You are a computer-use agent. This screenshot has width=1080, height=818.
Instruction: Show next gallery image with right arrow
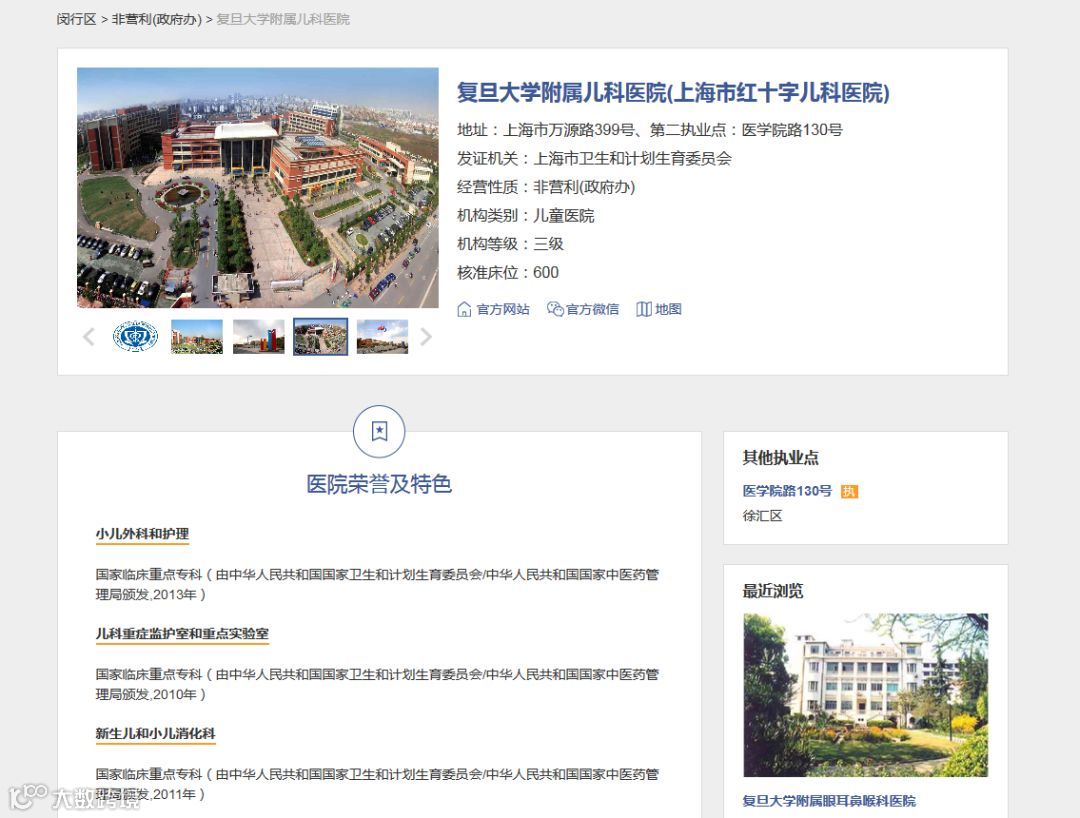click(x=426, y=337)
